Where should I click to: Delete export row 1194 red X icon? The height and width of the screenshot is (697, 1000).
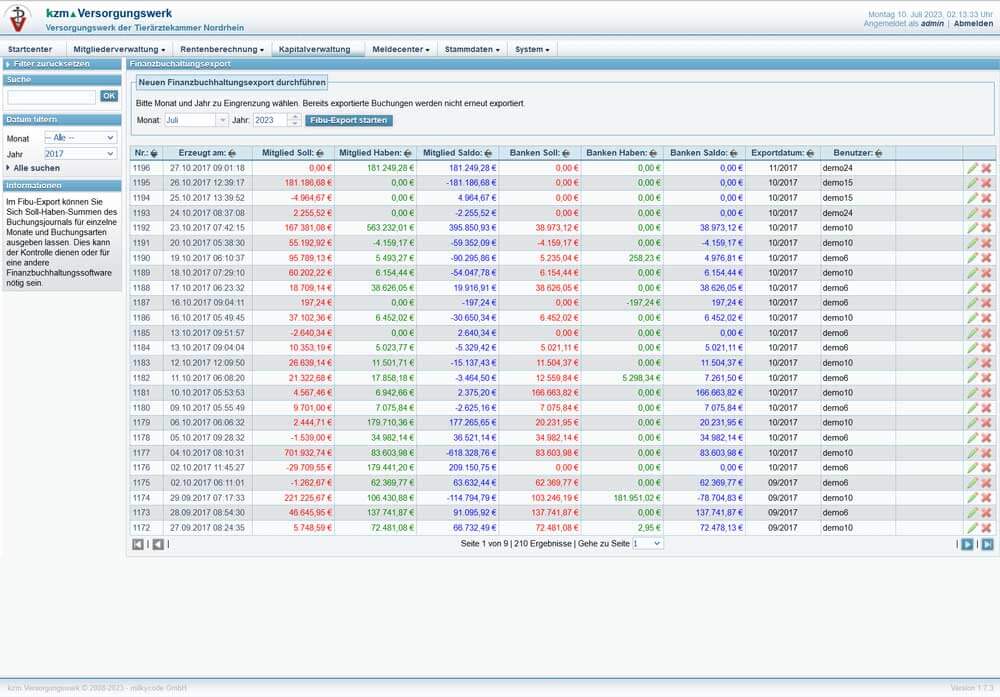pyautogui.click(x=986, y=198)
